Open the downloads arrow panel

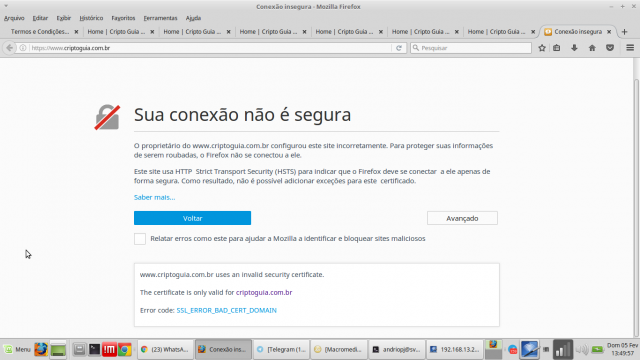(574, 48)
